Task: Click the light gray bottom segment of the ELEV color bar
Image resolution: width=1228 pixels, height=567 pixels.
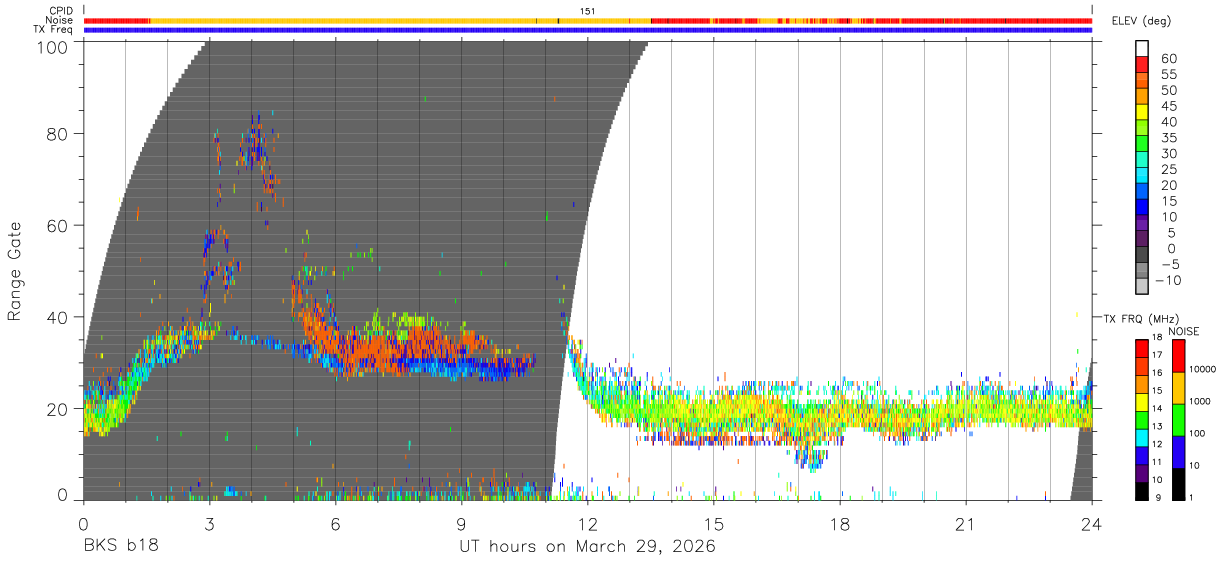Action: pyautogui.click(x=1143, y=287)
